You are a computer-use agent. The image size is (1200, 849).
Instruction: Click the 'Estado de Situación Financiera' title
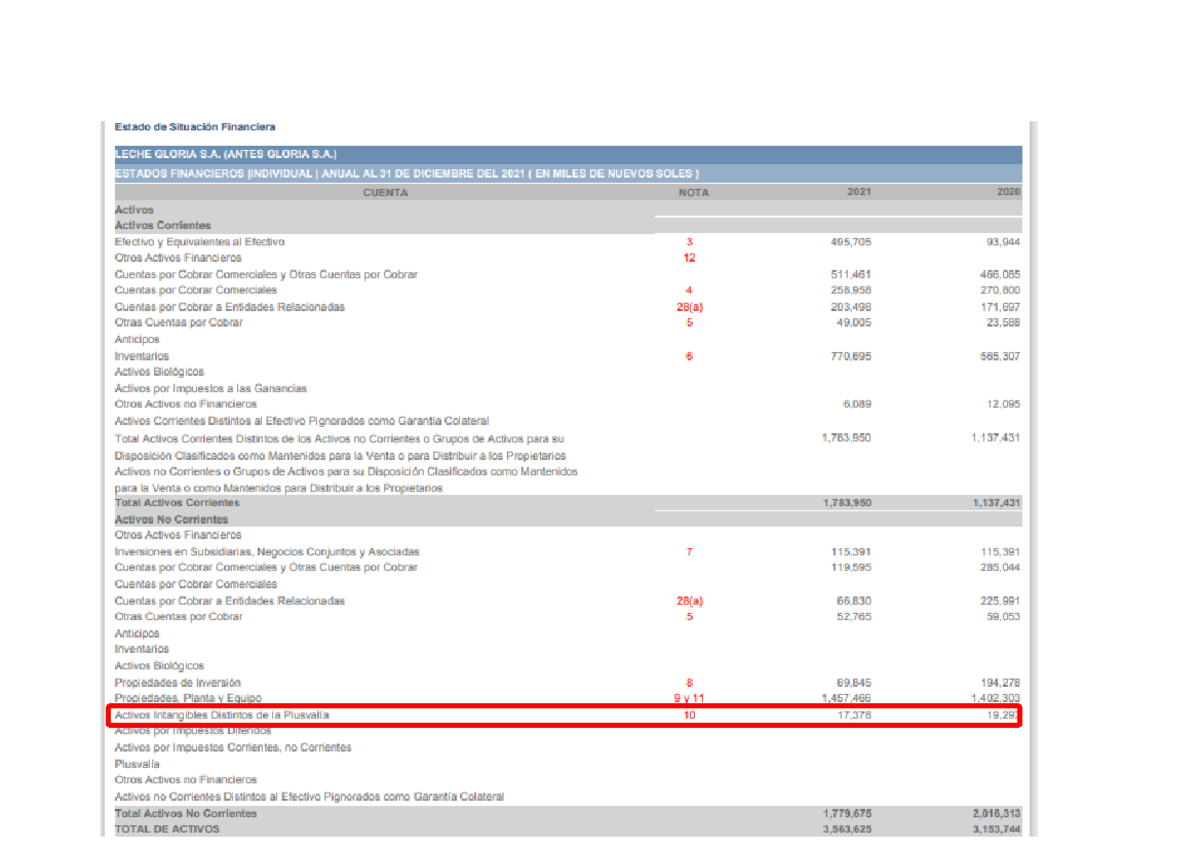[x=195, y=127]
